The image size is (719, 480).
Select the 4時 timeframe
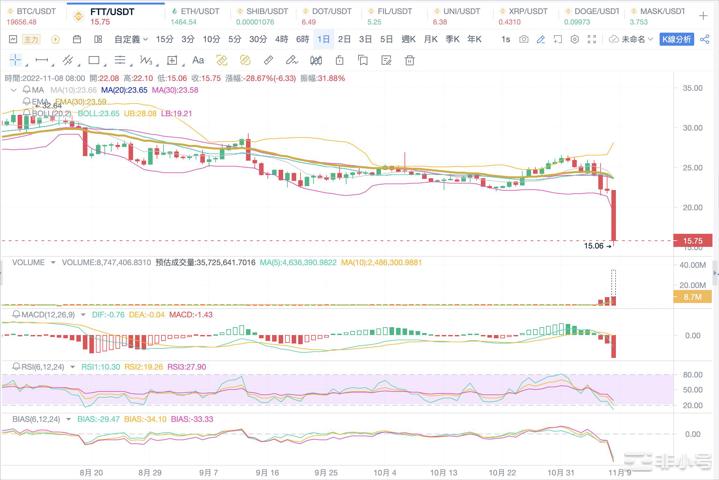coord(281,39)
